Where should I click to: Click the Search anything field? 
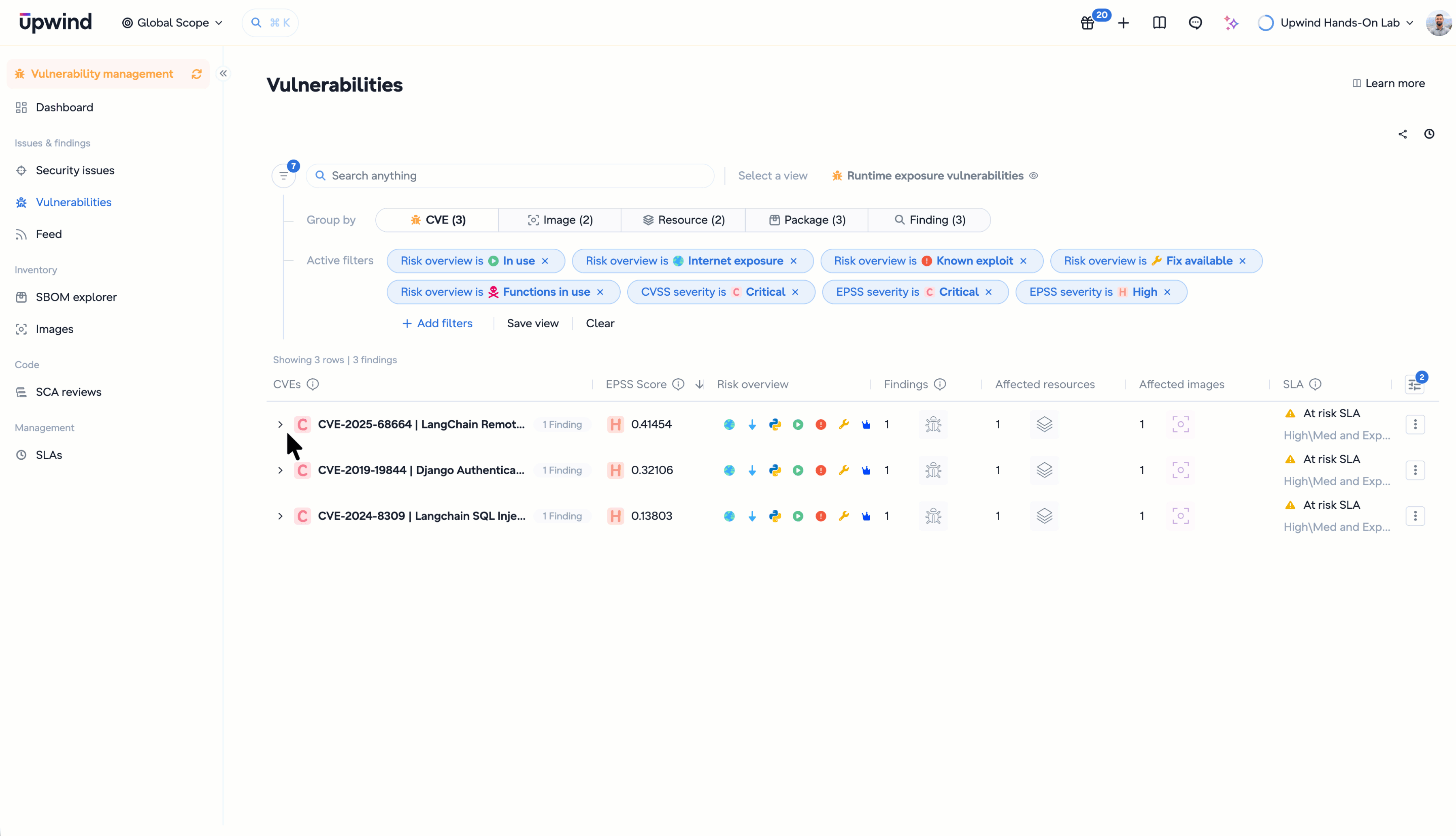(510, 176)
